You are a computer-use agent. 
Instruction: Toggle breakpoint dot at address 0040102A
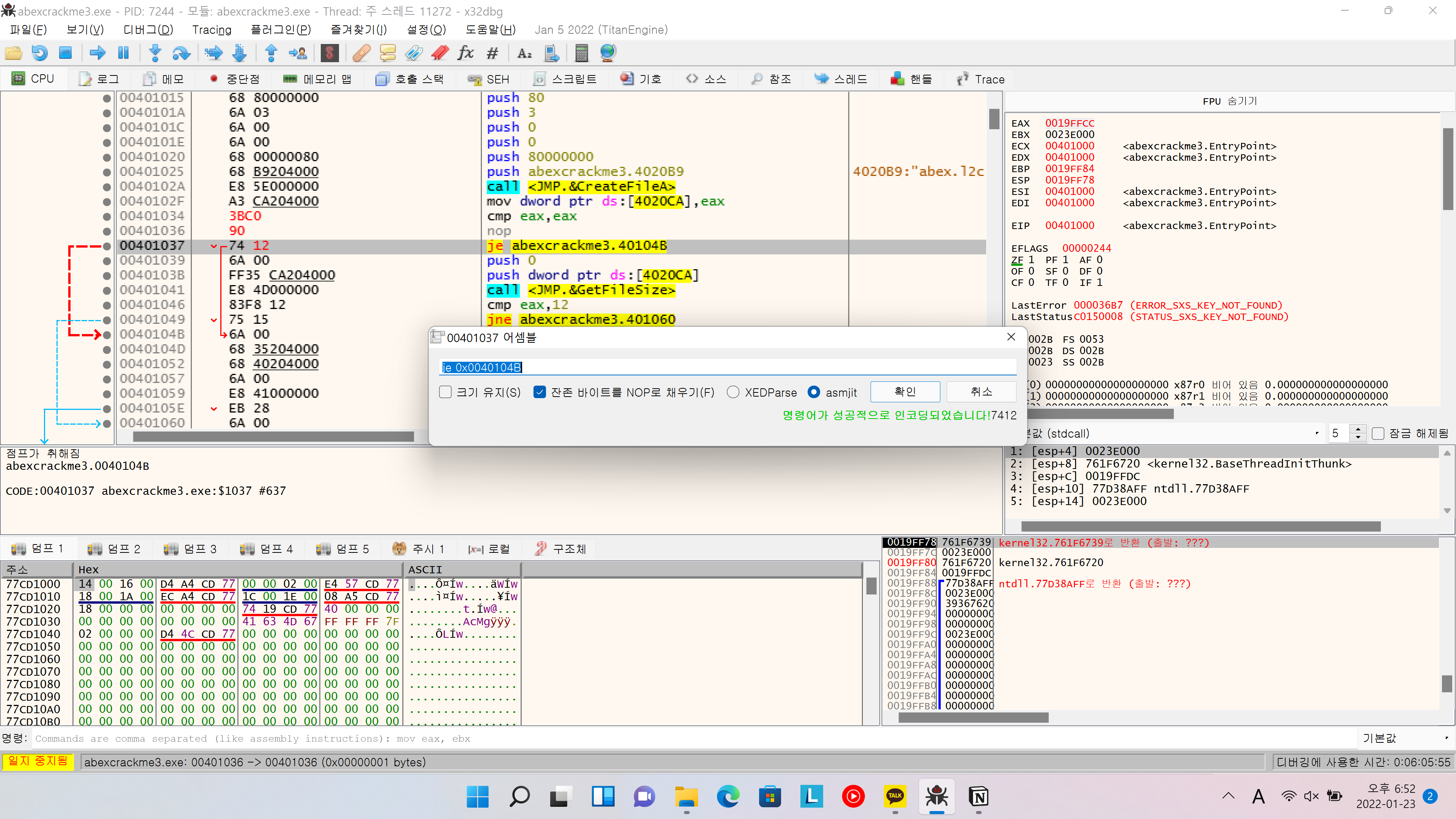click(107, 187)
